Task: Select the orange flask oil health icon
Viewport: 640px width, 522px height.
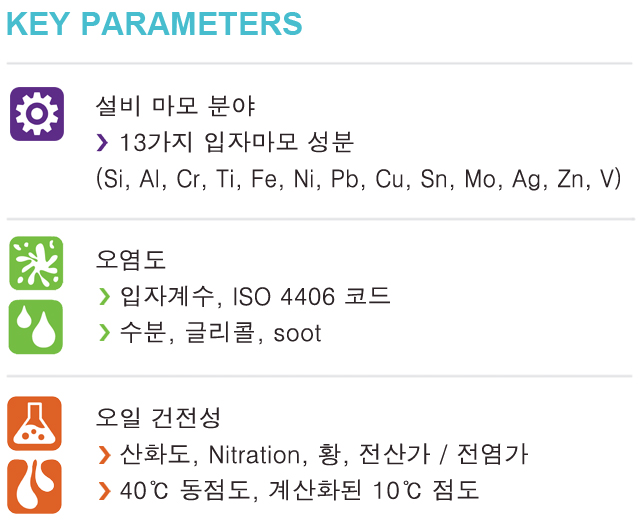Action: 35,423
